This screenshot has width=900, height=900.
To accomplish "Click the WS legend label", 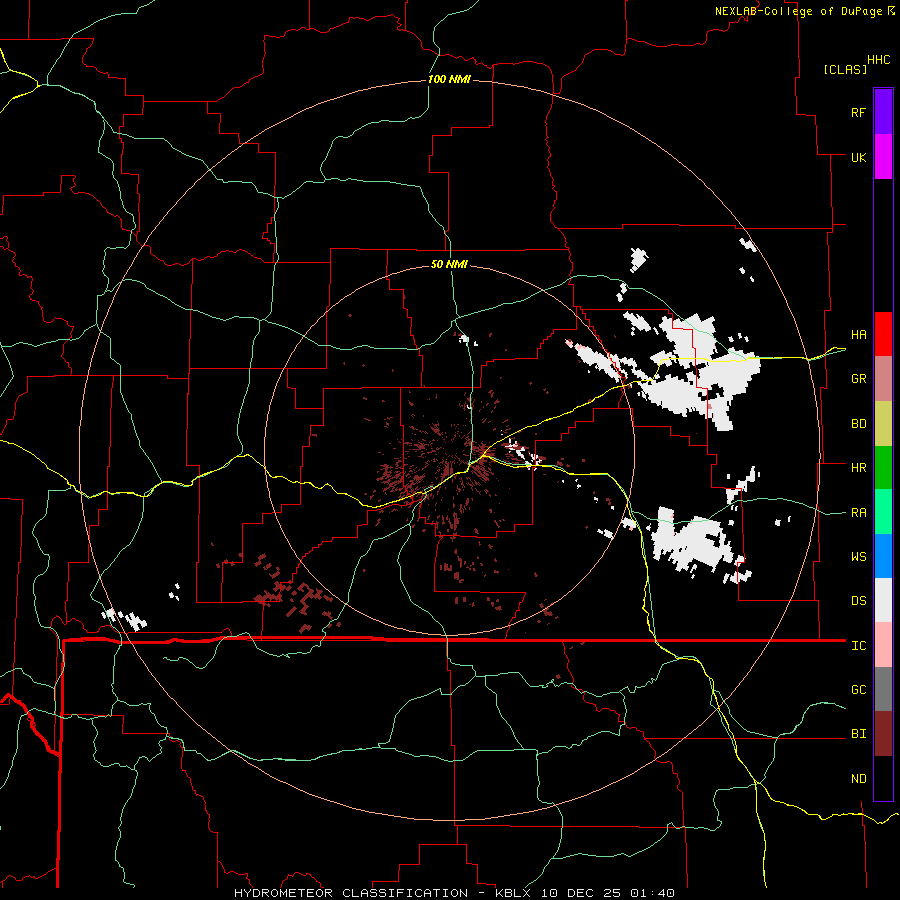I will coord(858,556).
